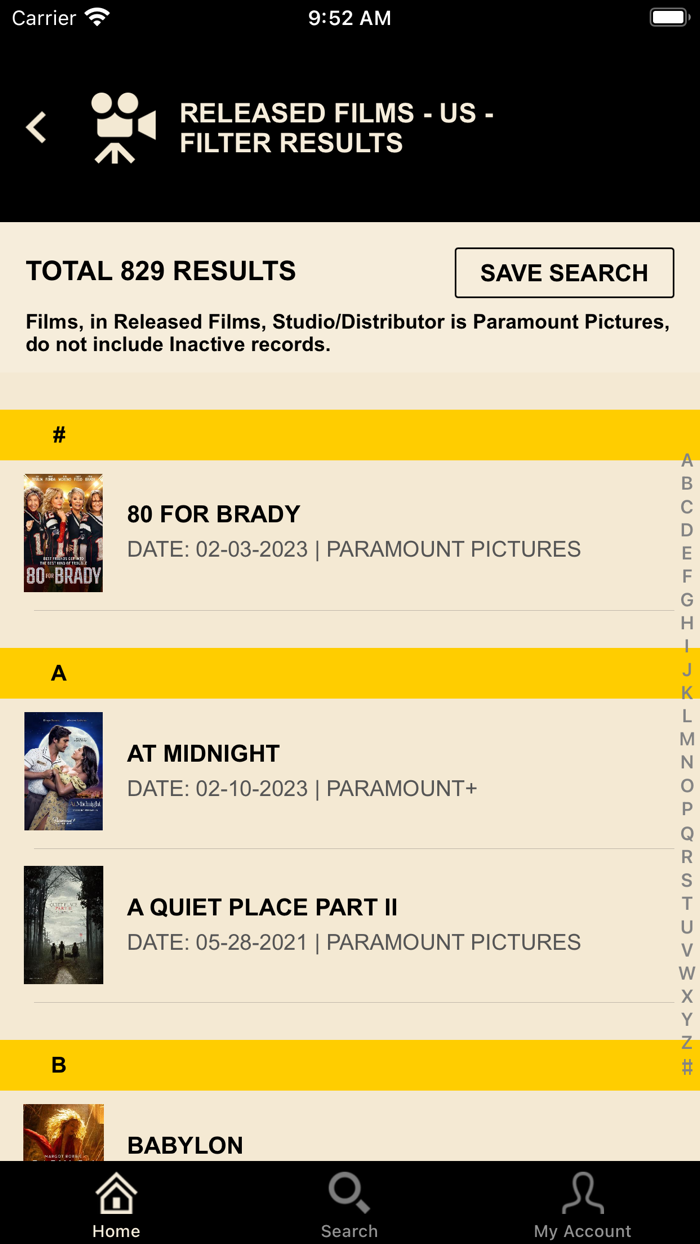Click the Wi-Fi status icon
Image resolution: width=700 pixels, height=1244 pixels.
click(x=95, y=16)
